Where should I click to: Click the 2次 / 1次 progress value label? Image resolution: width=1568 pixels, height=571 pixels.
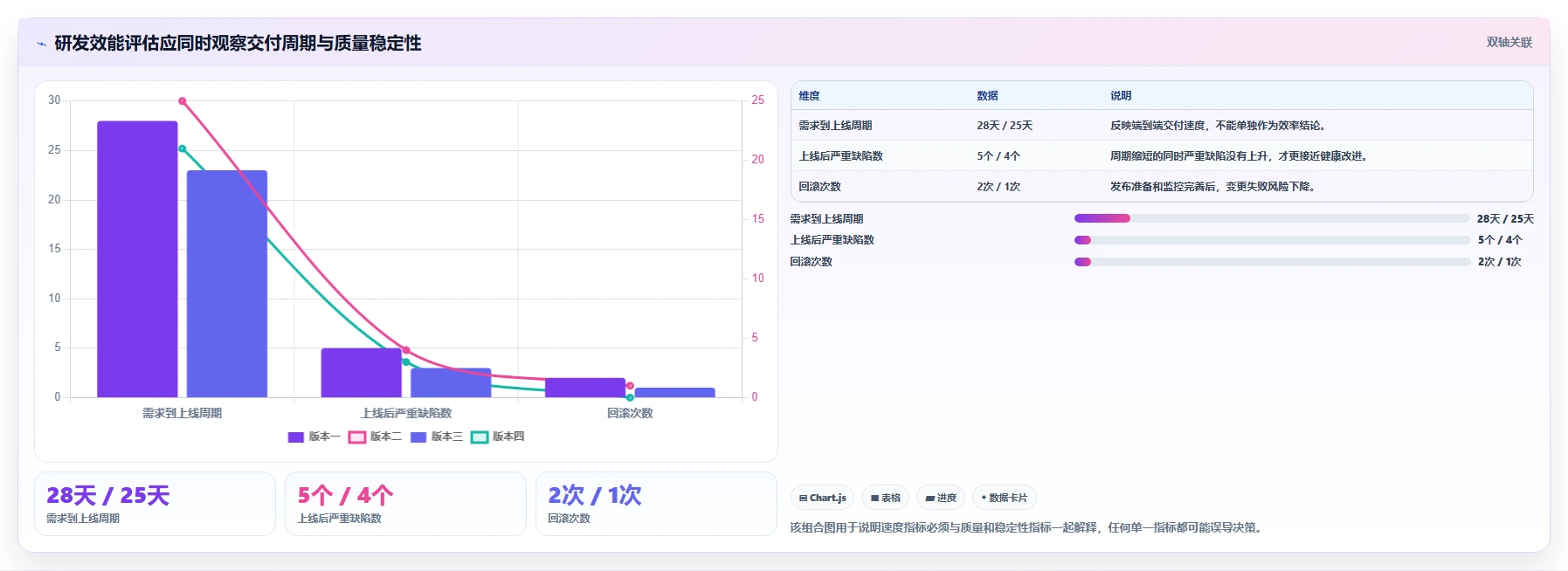pyautogui.click(x=1500, y=262)
